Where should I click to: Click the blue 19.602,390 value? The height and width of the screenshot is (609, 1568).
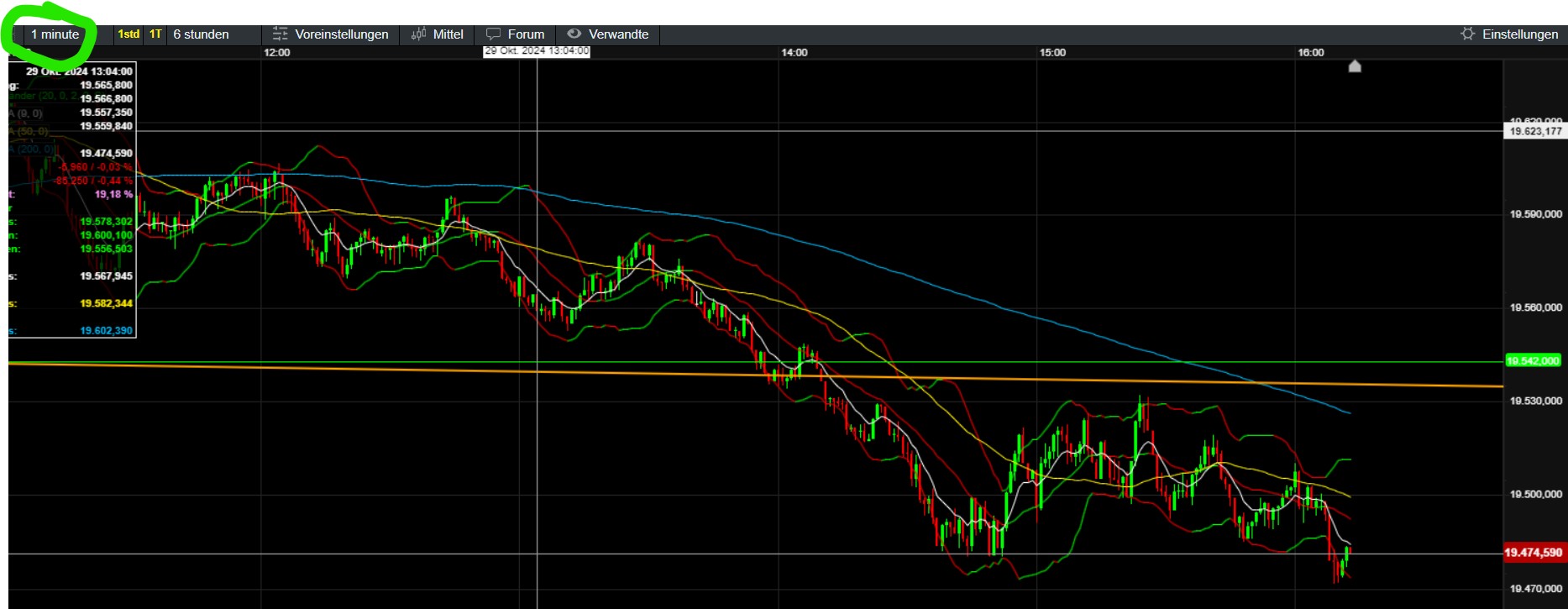tap(106, 330)
